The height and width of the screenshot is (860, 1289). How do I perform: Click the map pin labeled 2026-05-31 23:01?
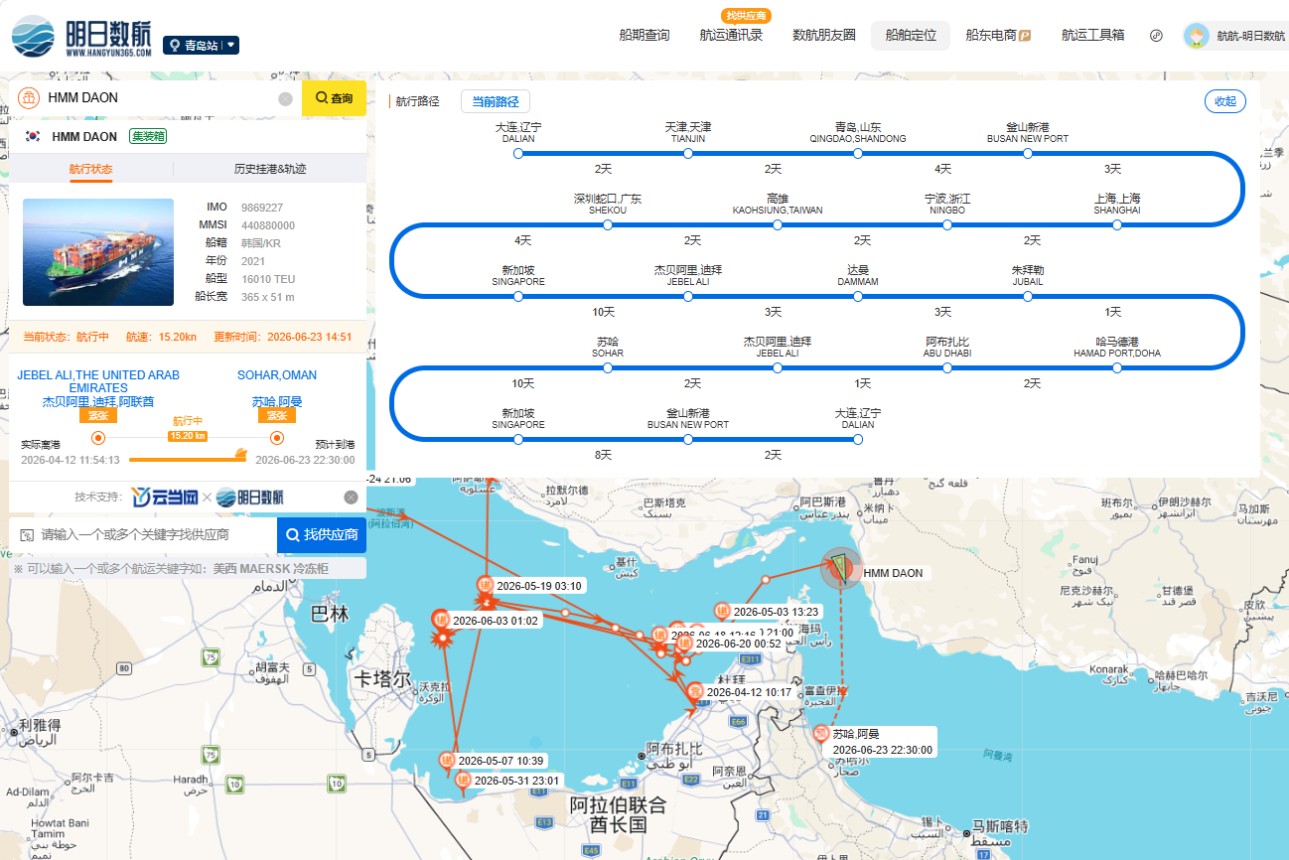(x=462, y=780)
